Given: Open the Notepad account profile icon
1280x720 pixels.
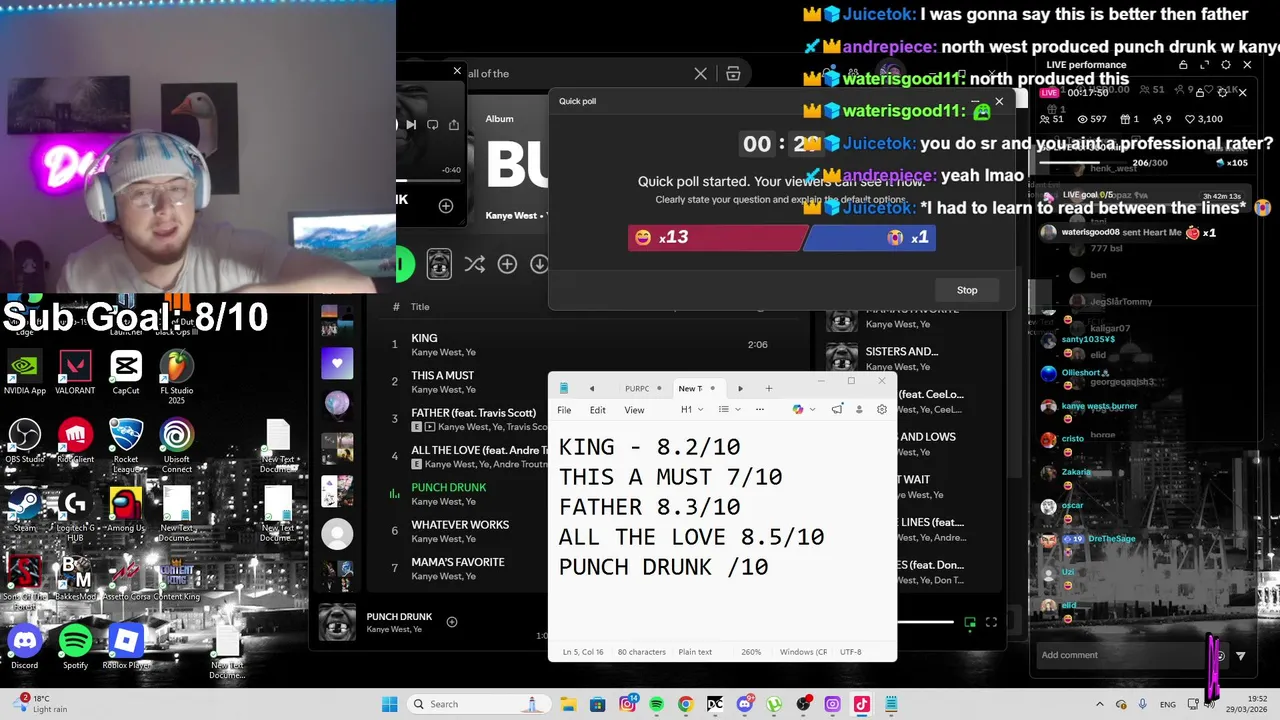Looking at the screenshot, I should 858,409.
